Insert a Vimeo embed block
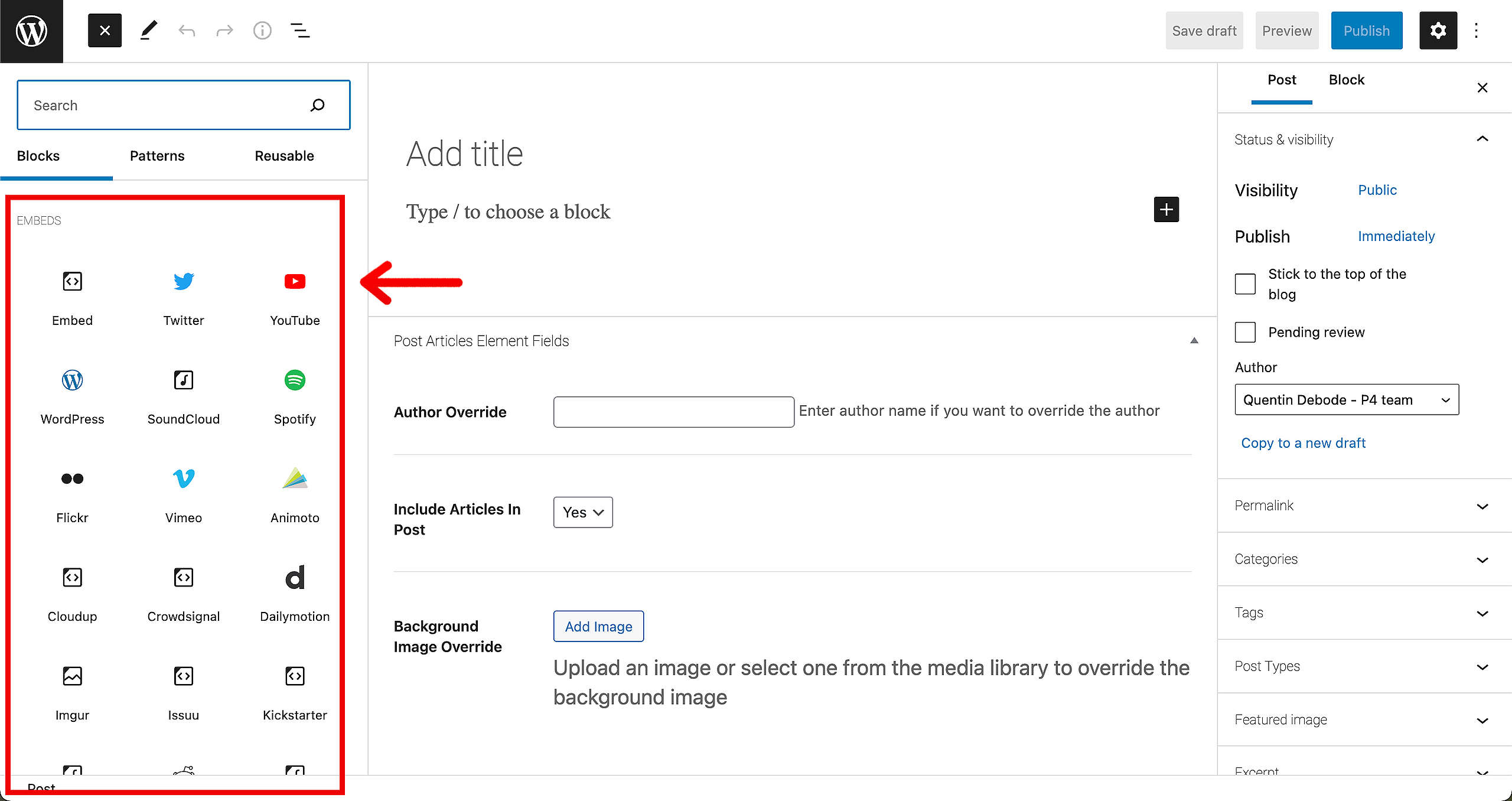The image size is (1512, 801). coord(184,496)
